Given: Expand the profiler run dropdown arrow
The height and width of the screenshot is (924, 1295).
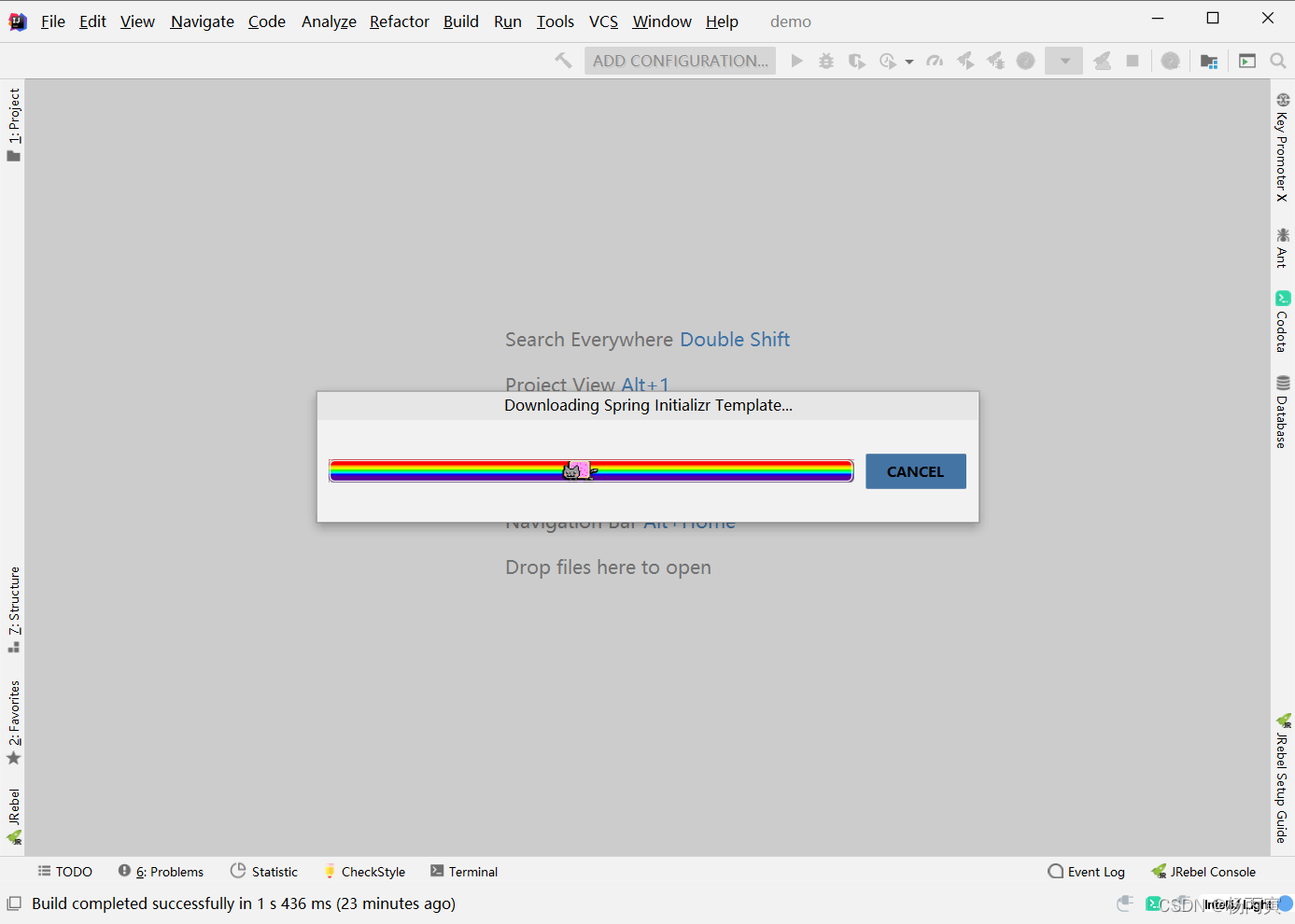Looking at the screenshot, I should [909, 62].
